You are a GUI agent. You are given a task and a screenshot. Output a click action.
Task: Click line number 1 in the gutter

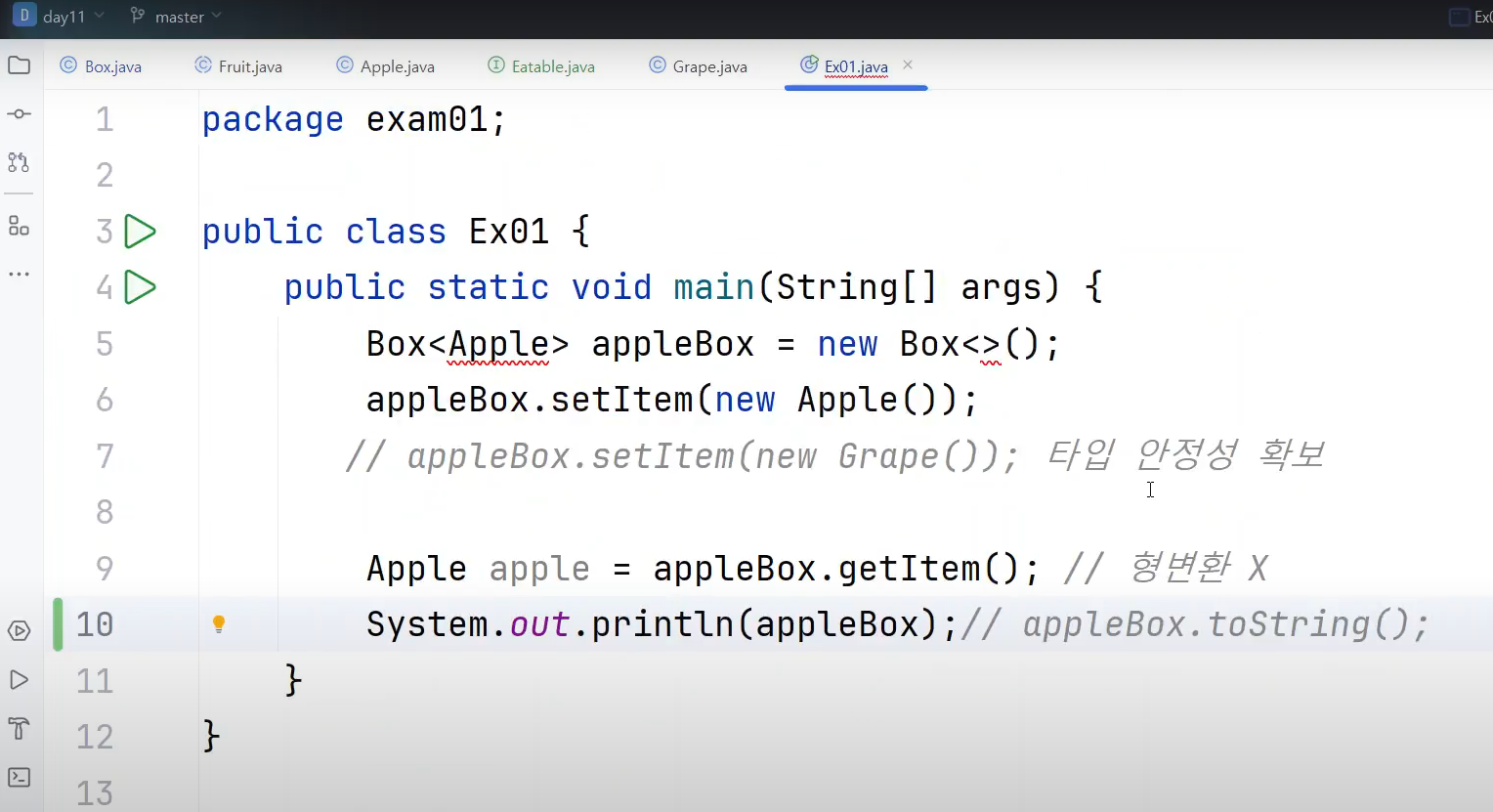105,119
